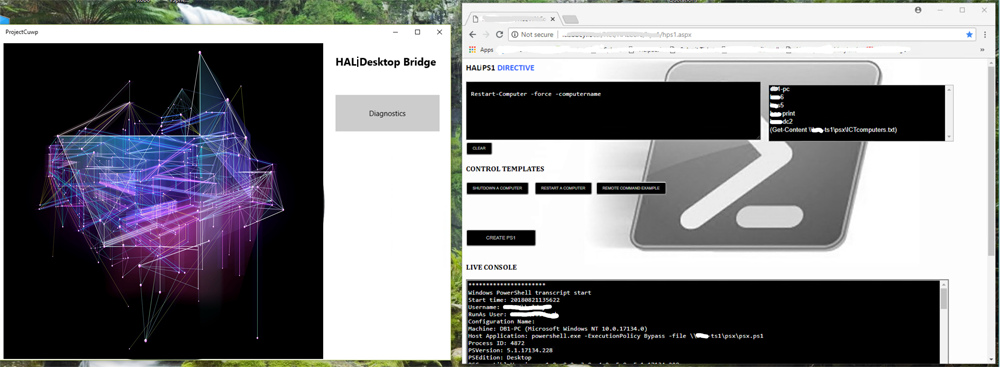Select the entry ending in -print
Image resolution: width=1000 pixels, height=367 pixels.
click(782, 113)
